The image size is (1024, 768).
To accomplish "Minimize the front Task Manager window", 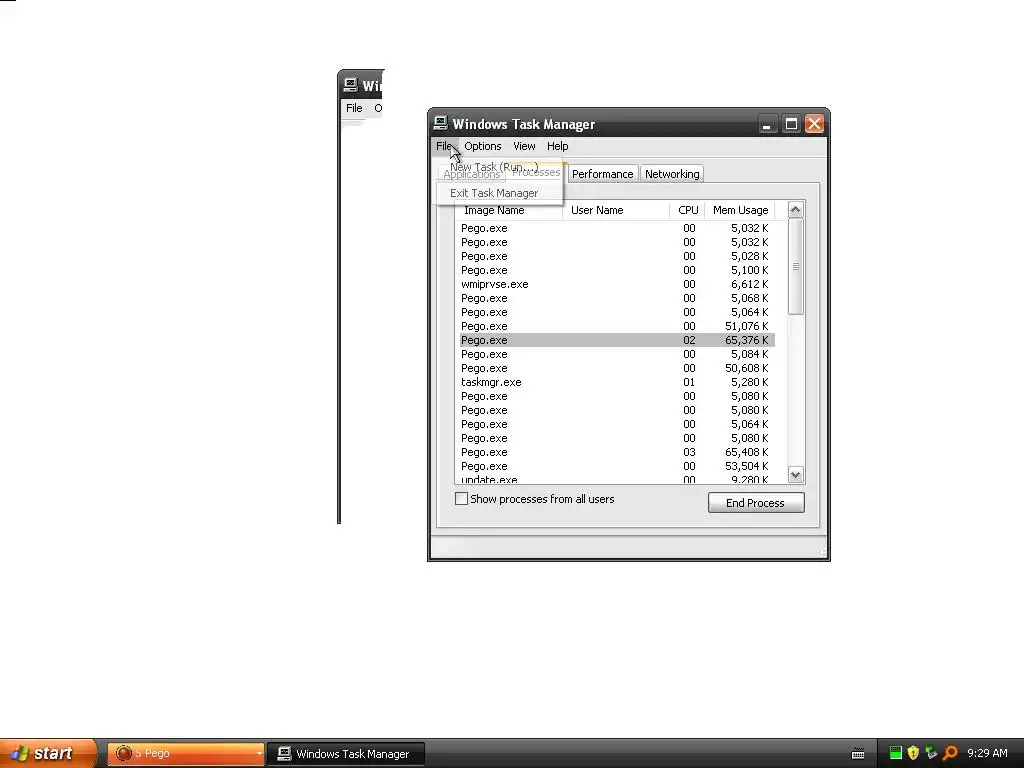I will click(x=767, y=124).
